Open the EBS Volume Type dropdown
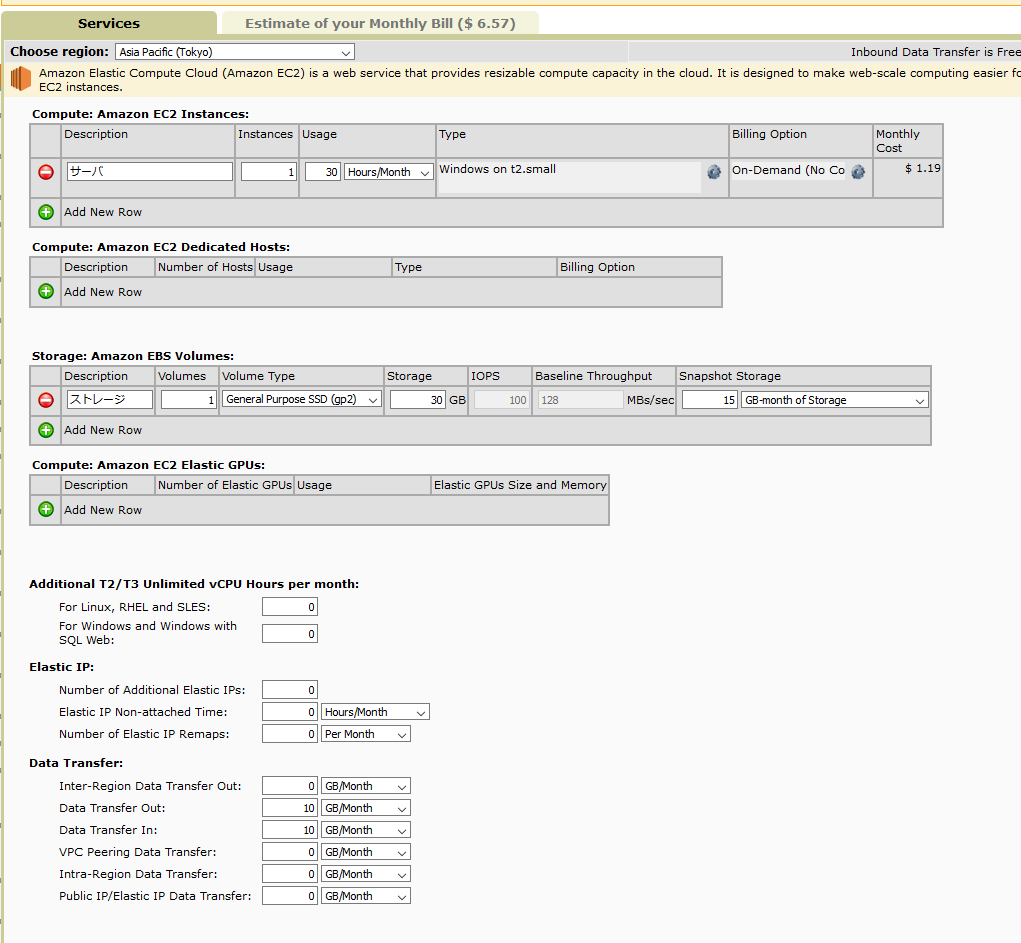 pos(302,399)
